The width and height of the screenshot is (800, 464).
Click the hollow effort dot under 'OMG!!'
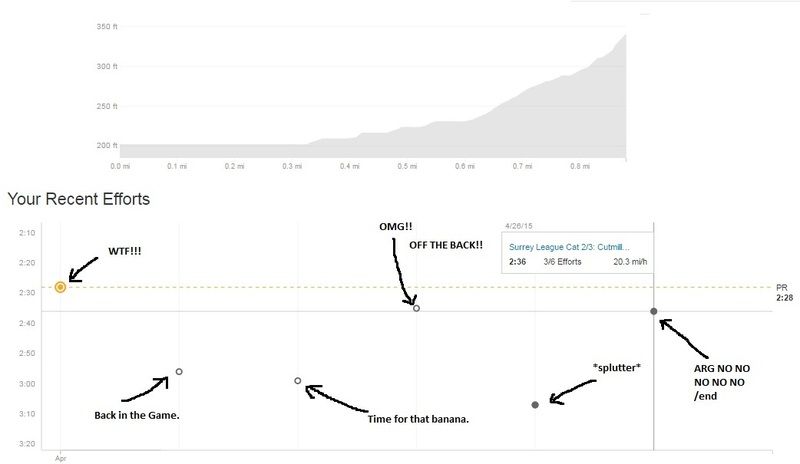click(416, 308)
